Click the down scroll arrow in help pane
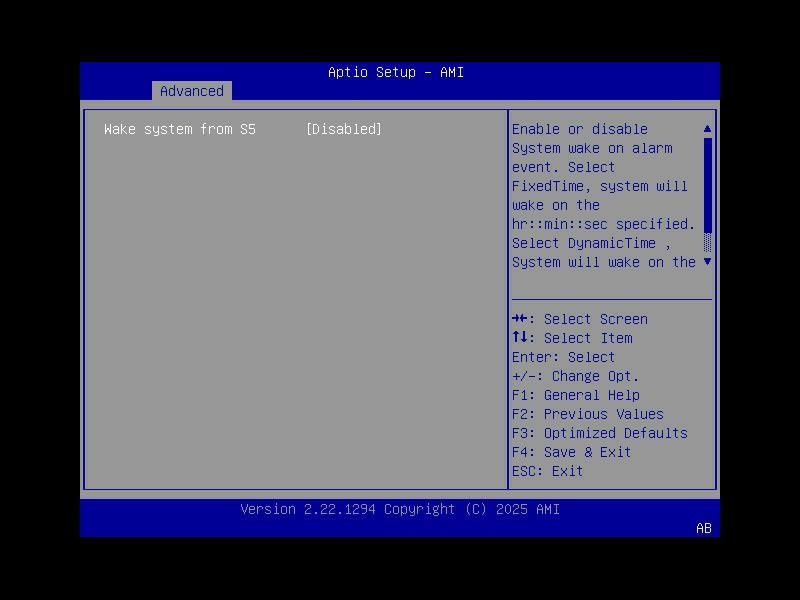This screenshot has width=800, height=600. [x=706, y=262]
